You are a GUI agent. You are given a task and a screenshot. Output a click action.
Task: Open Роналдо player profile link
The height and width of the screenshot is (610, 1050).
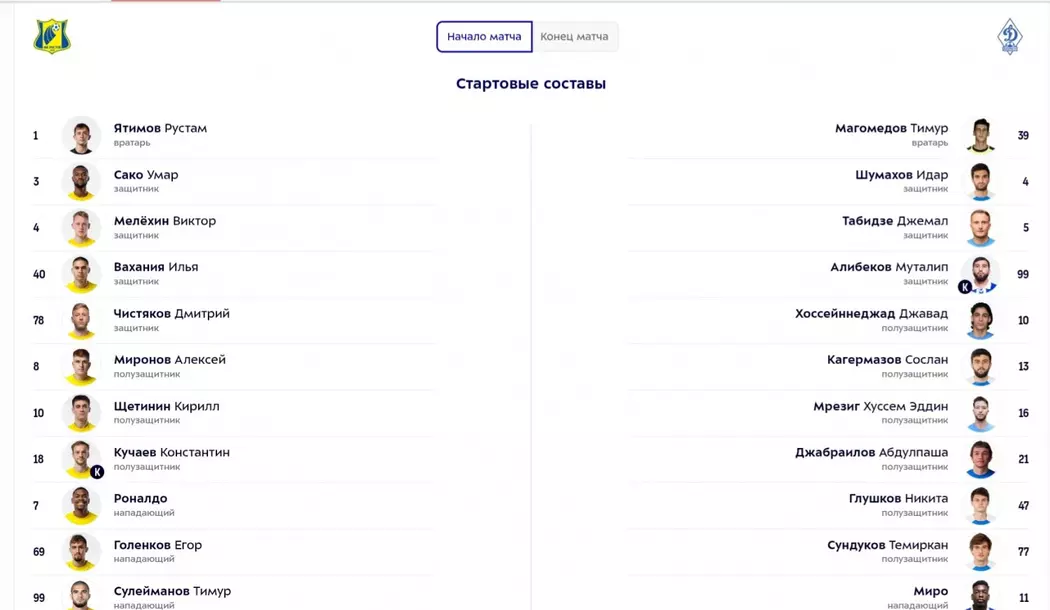click(x=140, y=498)
